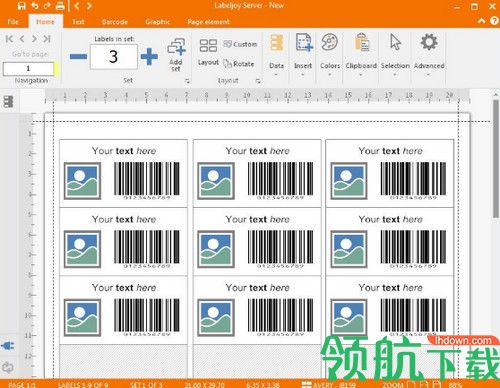This screenshot has height=388, width=500.
Task: Minimize the Labeljoy window
Action: click(457, 7)
